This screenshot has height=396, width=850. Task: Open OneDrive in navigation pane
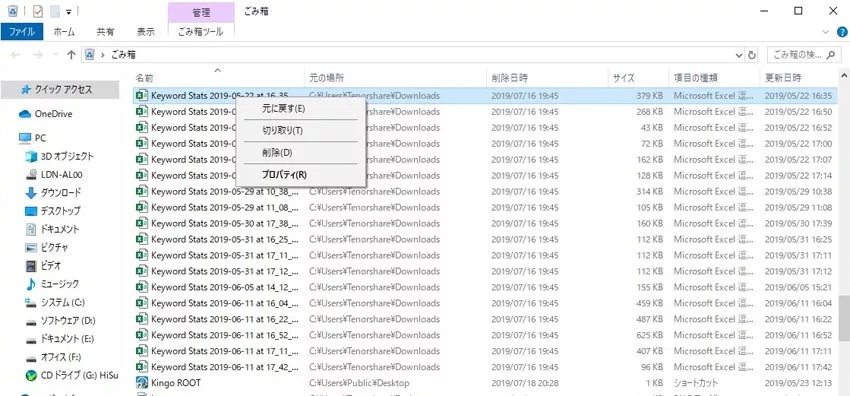53,114
